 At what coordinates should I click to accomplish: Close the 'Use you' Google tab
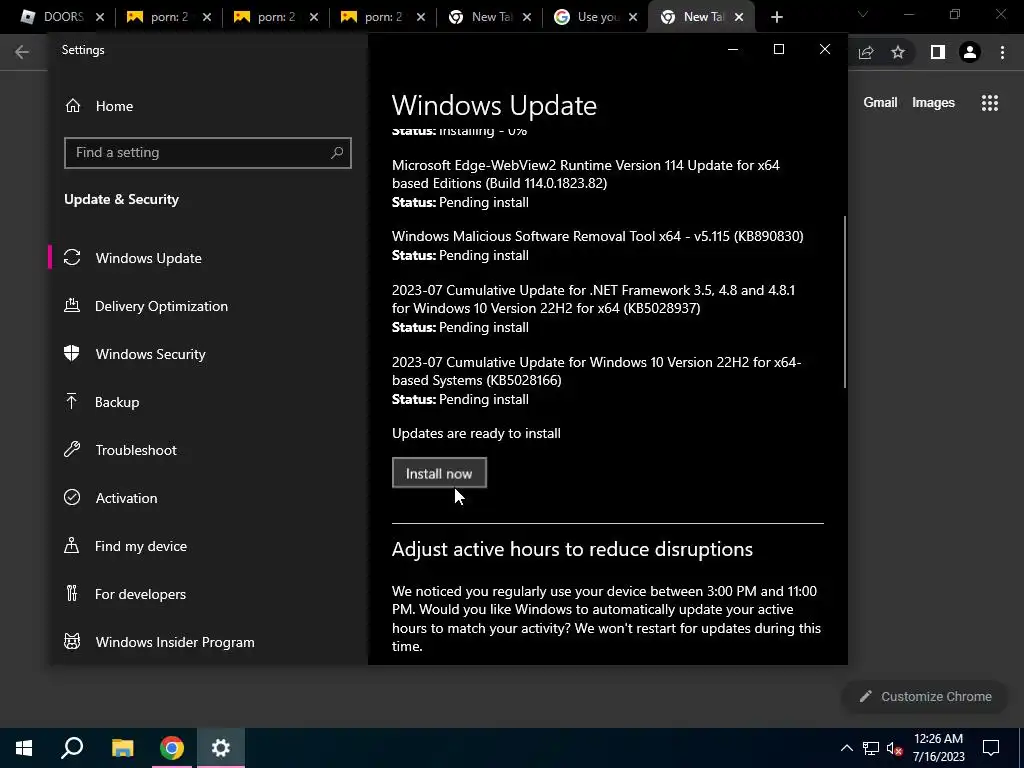tap(633, 18)
